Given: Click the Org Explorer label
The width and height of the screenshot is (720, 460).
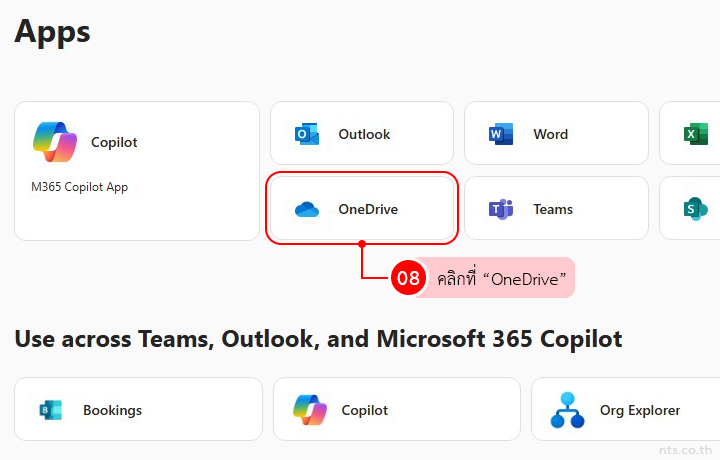Looking at the screenshot, I should [x=640, y=410].
